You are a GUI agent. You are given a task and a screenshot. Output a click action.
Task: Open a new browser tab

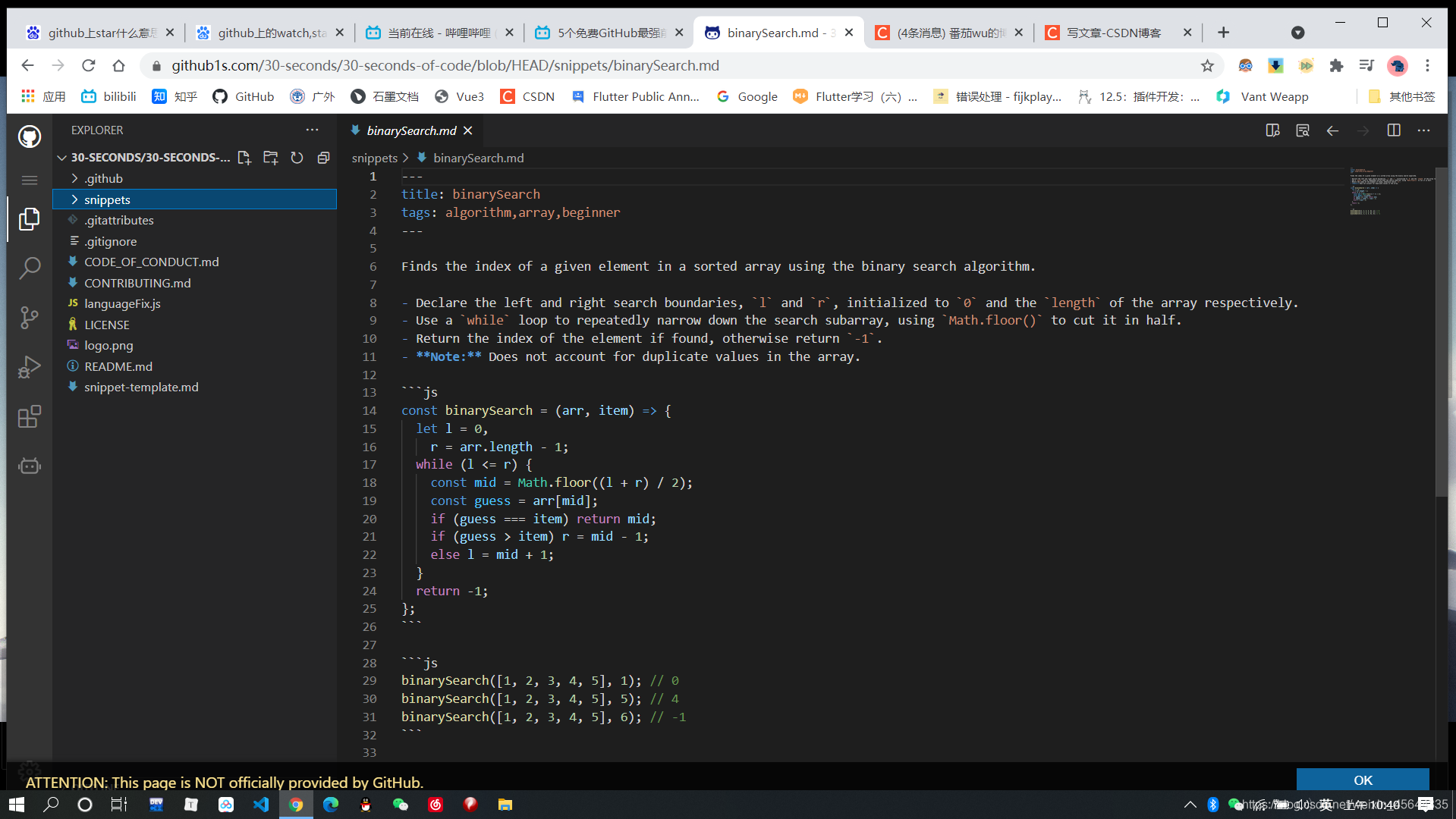tap(1223, 33)
